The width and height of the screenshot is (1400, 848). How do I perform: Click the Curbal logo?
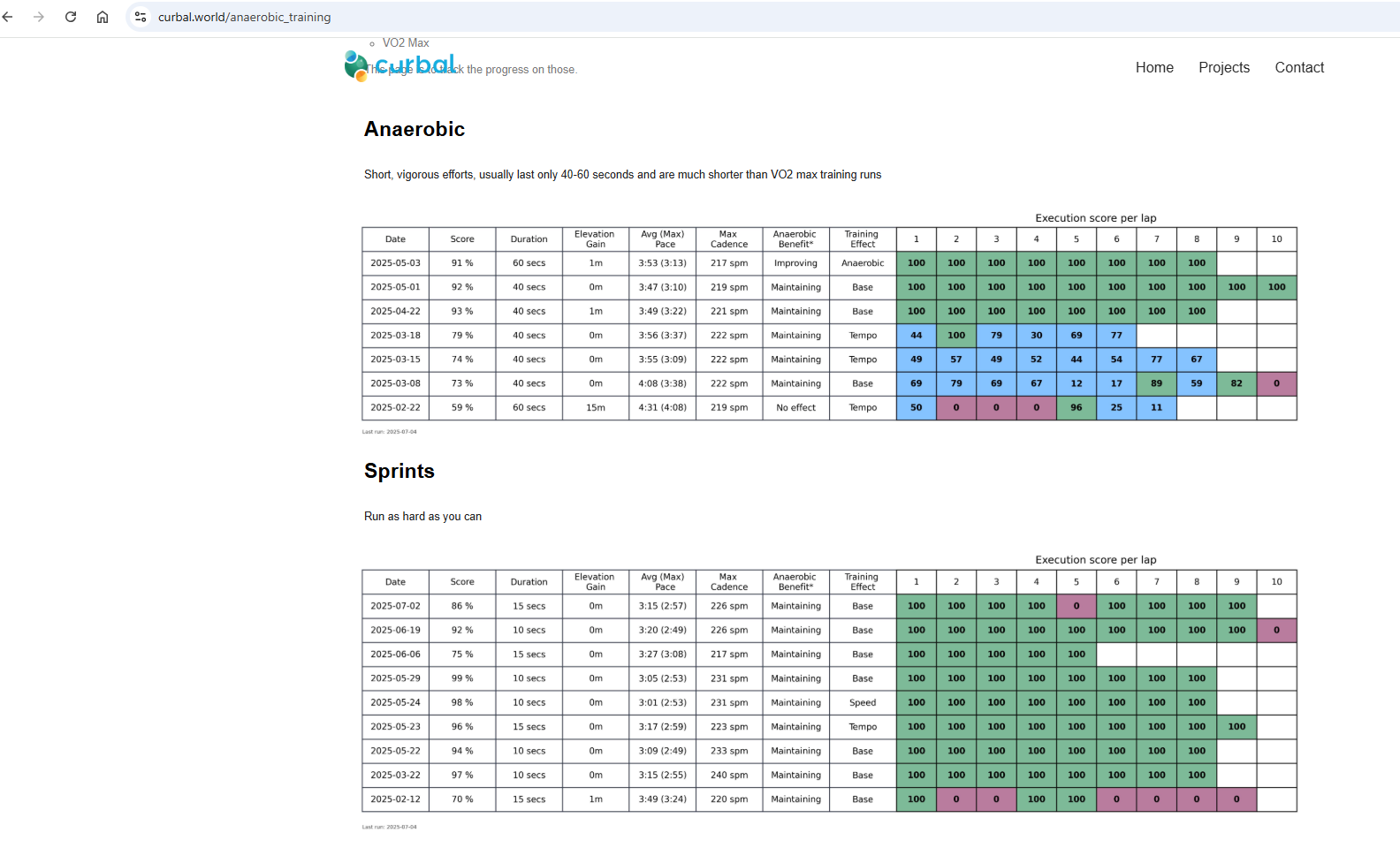click(x=400, y=66)
